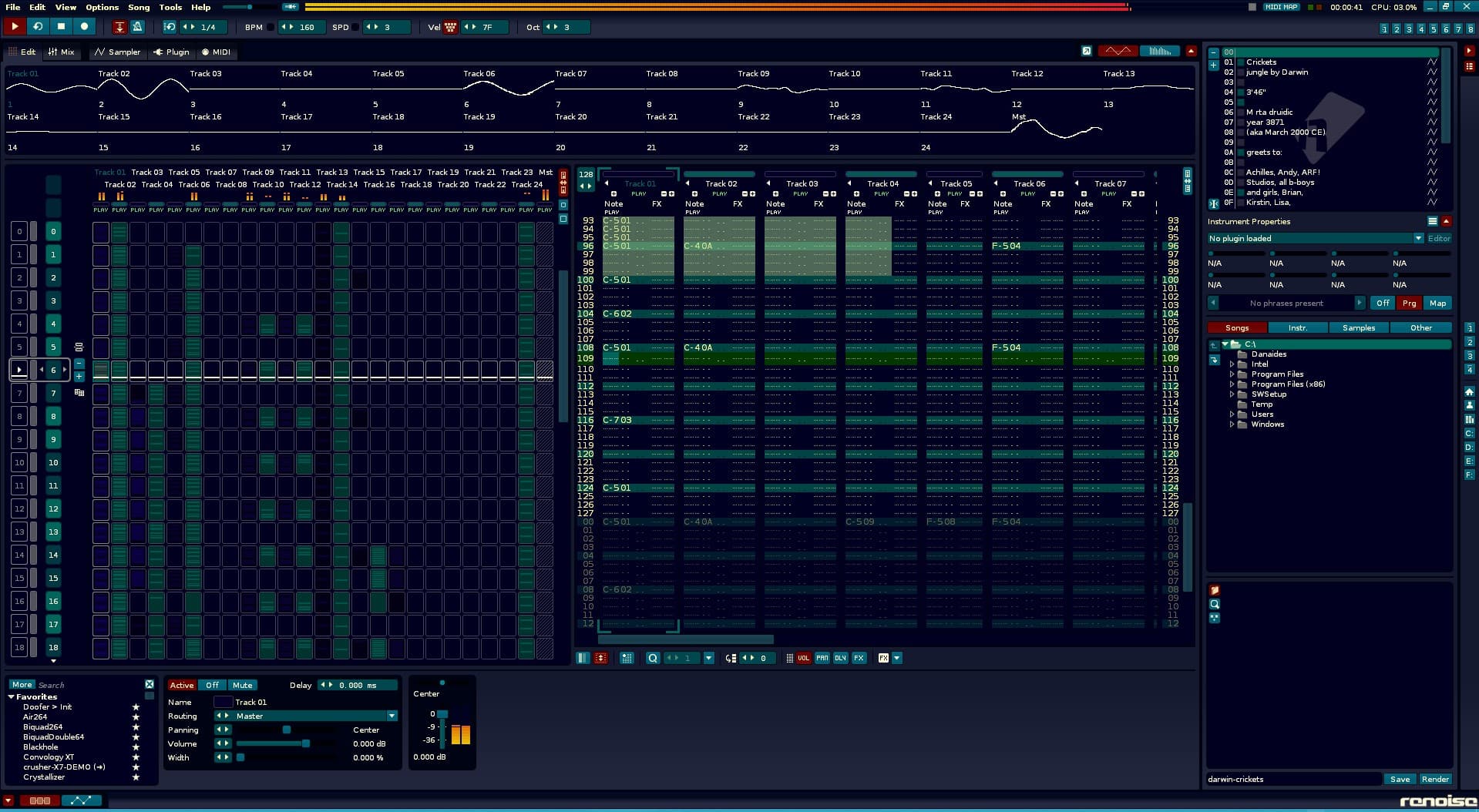Set phrase mode to Off
Screen dimensions: 1479x812
pyautogui.click(x=1383, y=303)
